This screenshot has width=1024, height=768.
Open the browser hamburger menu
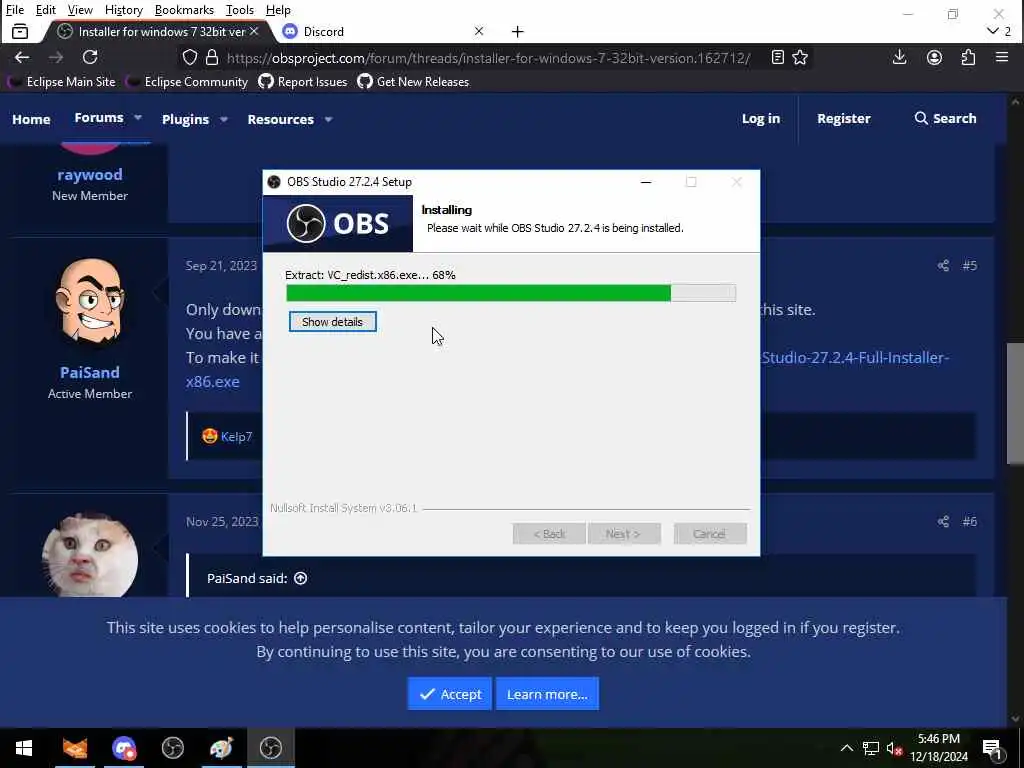tap(1002, 57)
